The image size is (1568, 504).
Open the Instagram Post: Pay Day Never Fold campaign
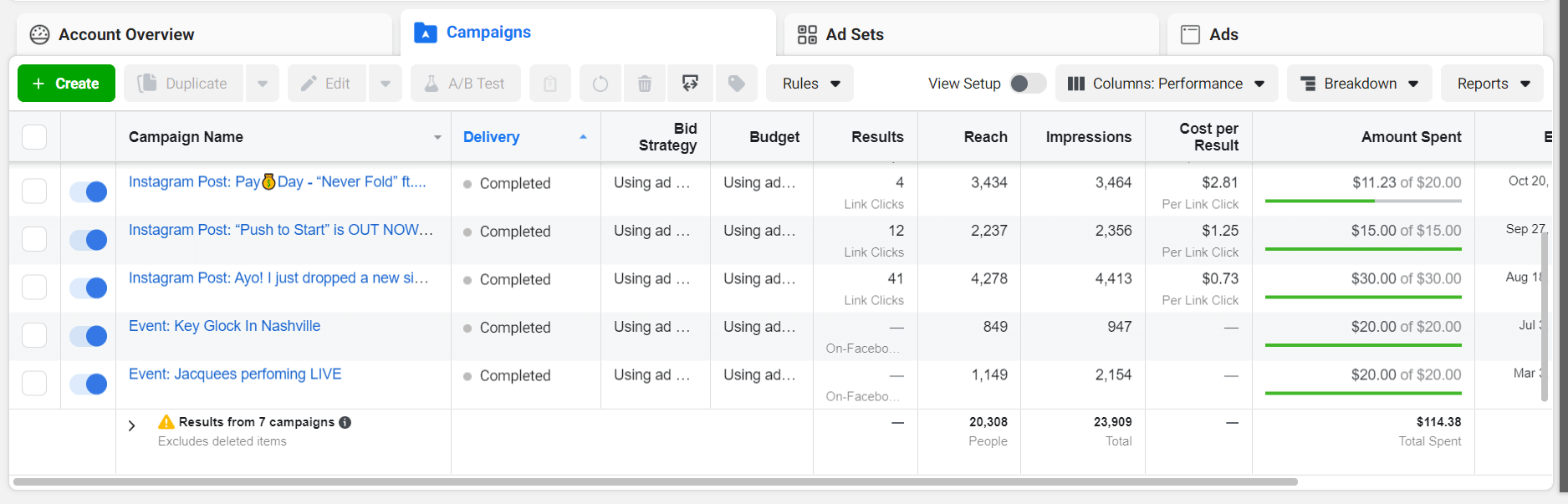coord(278,181)
